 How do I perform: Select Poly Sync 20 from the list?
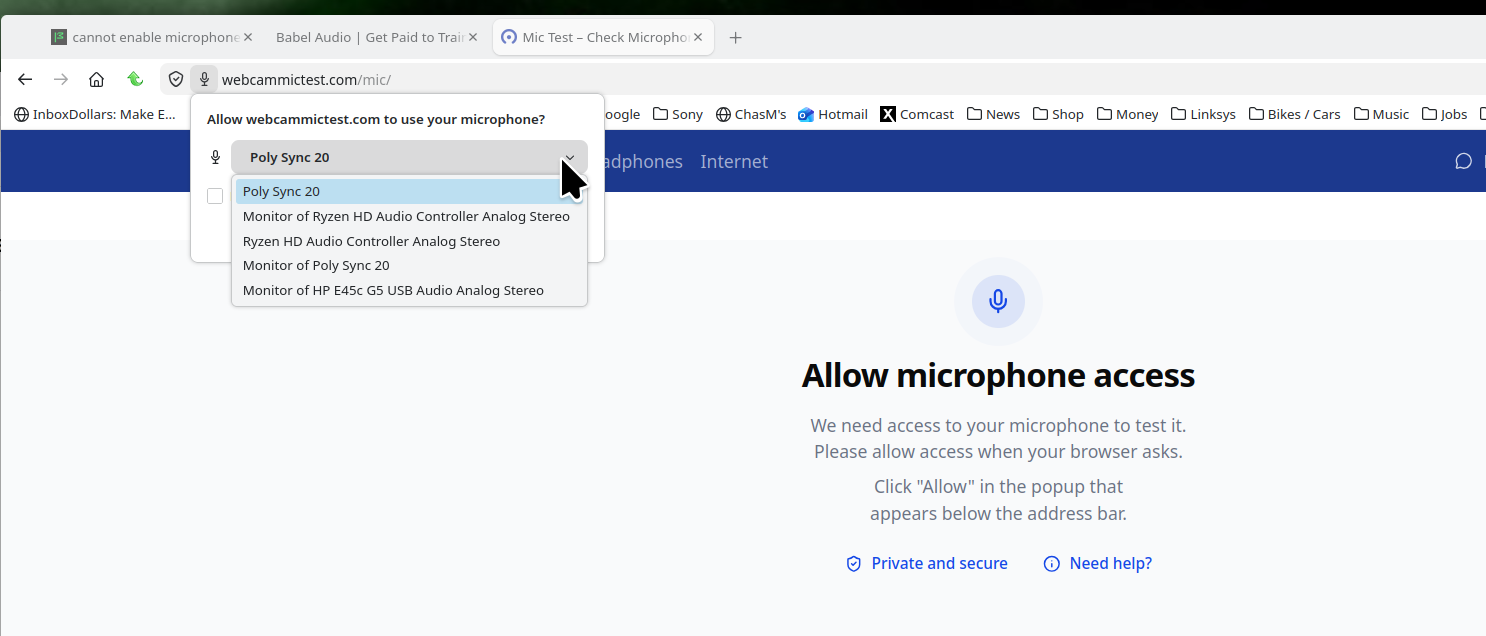click(x=409, y=191)
